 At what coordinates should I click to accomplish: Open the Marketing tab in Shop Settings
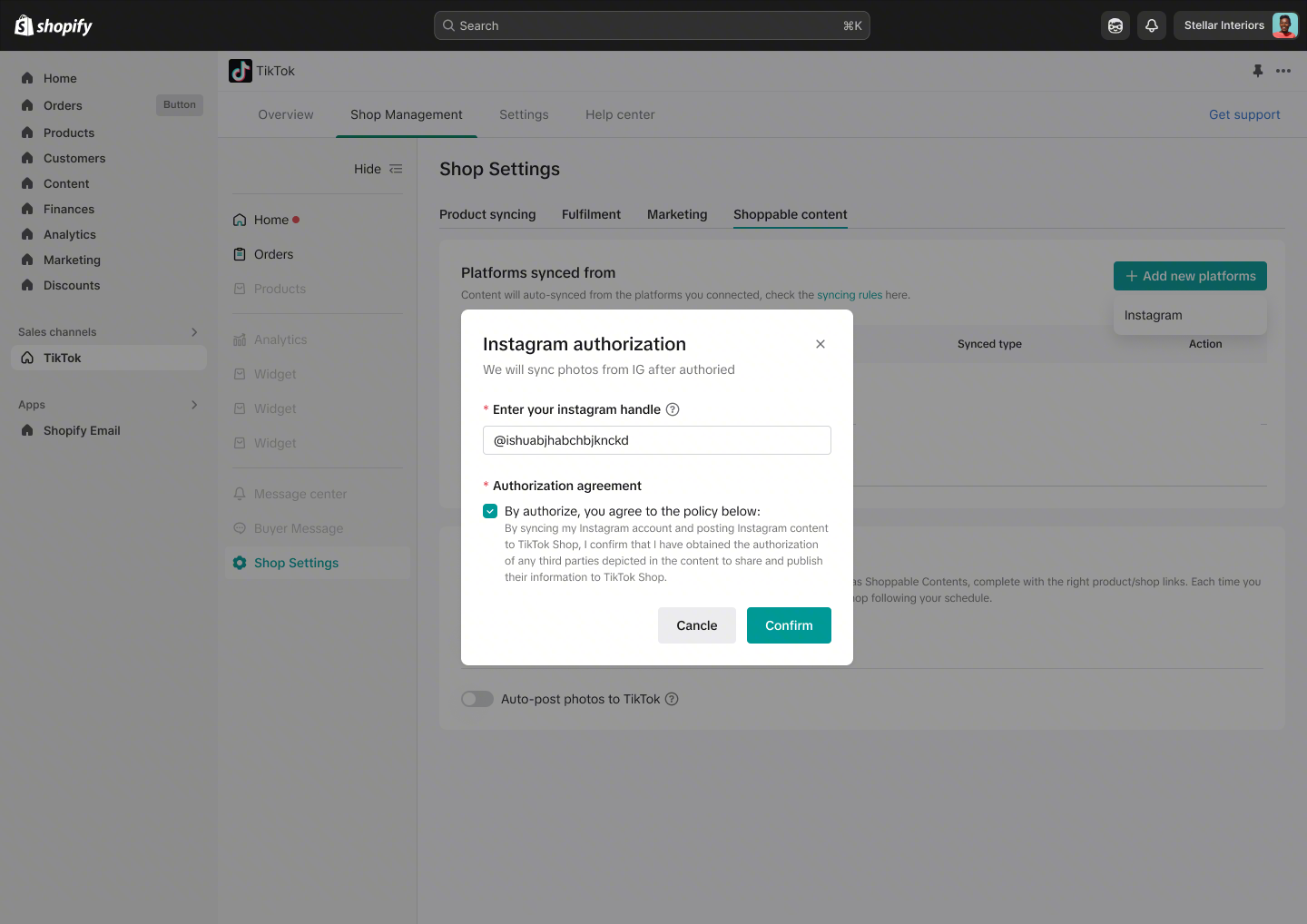coord(677,214)
